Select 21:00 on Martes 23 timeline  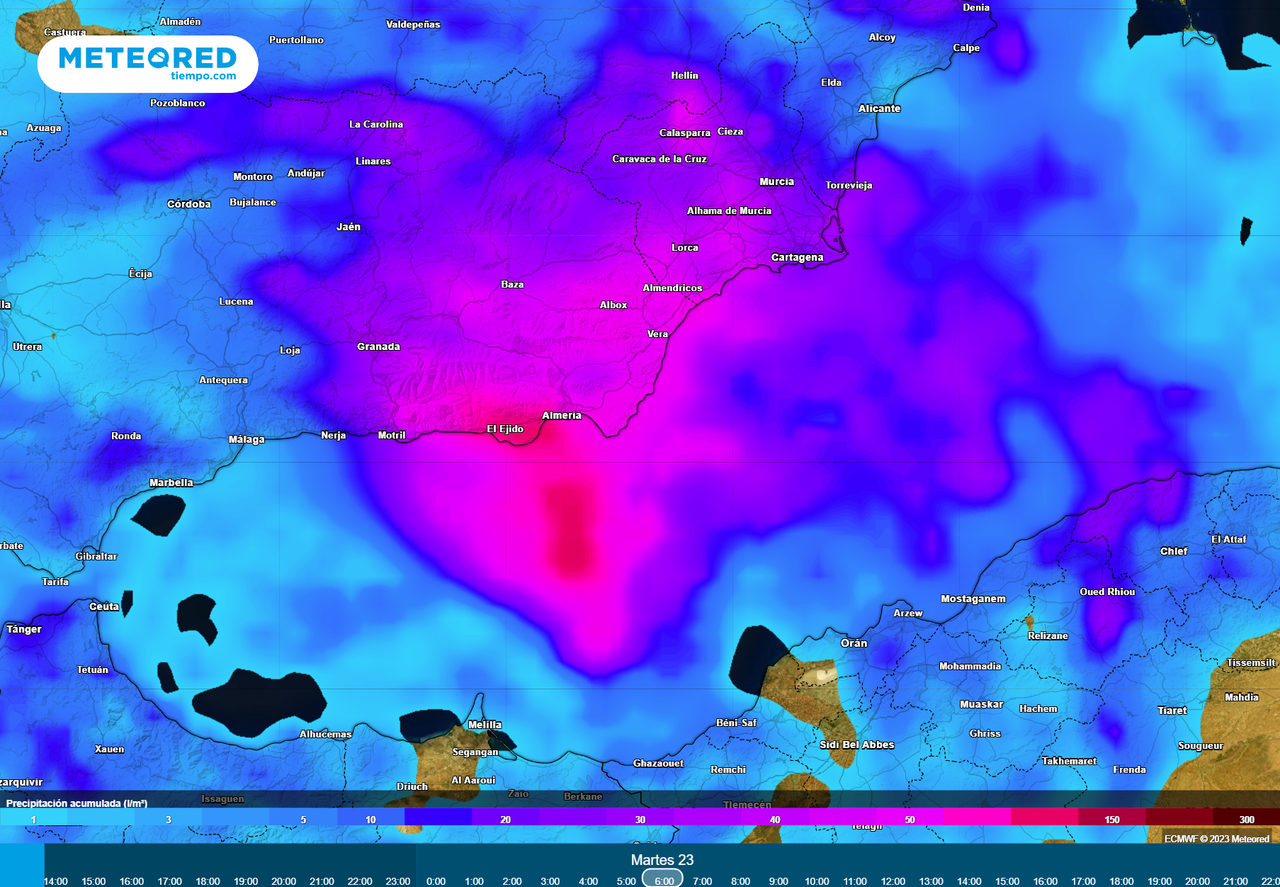tap(1235, 881)
